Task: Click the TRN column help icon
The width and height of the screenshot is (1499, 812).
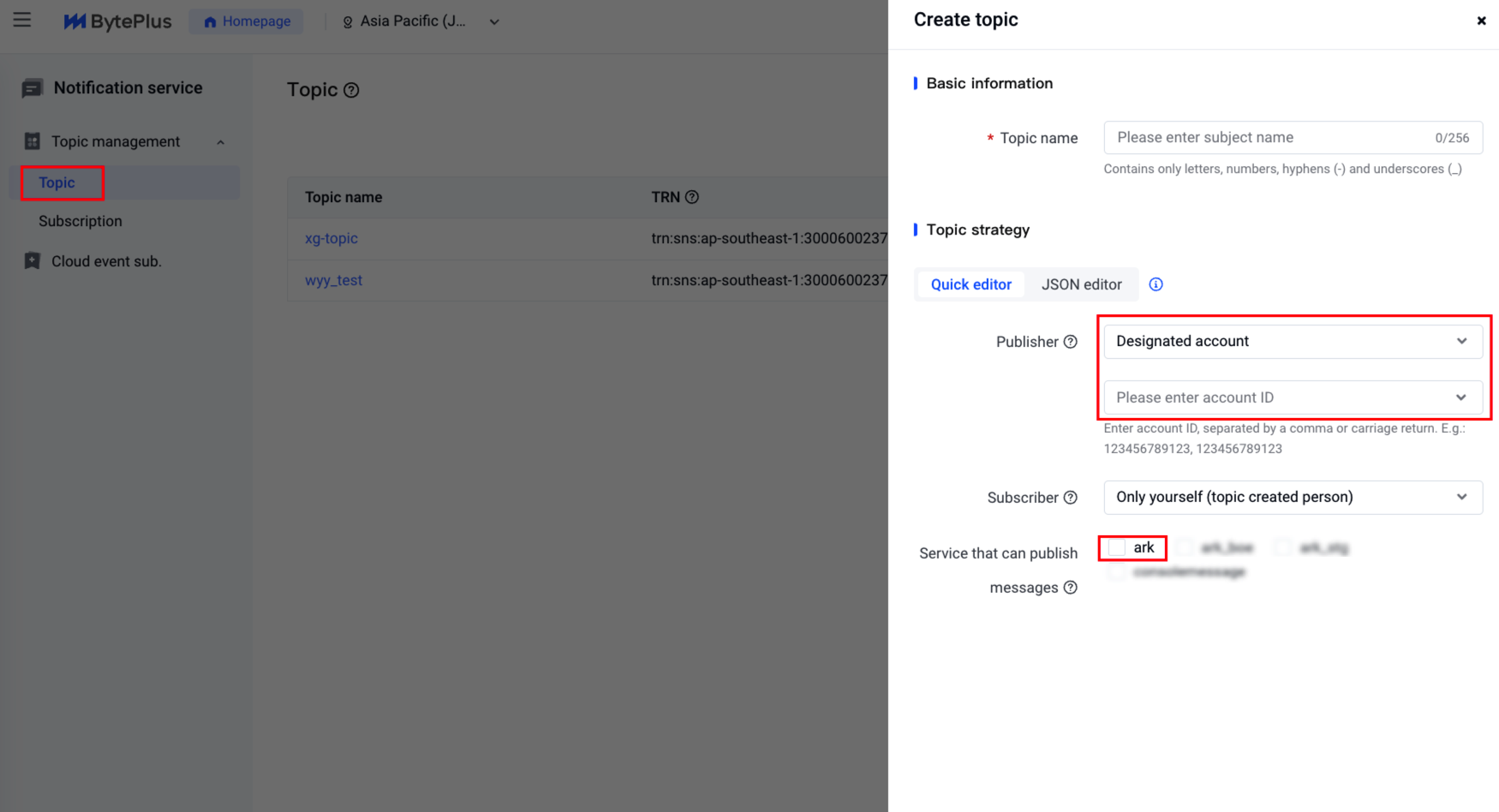Action: click(x=692, y=197)
